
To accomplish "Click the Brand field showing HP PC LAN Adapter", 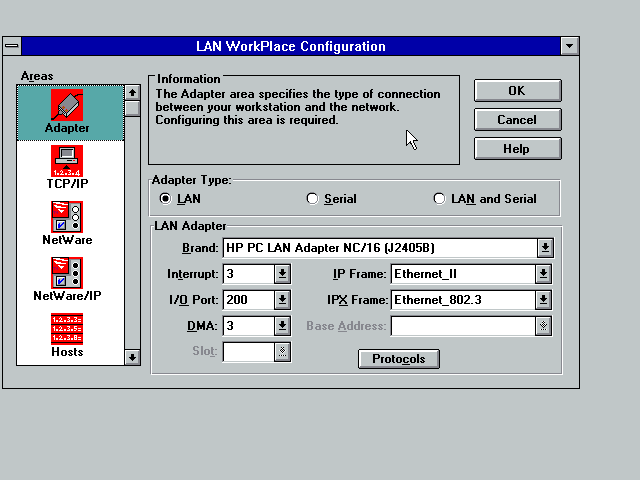I will pos(380,248).
